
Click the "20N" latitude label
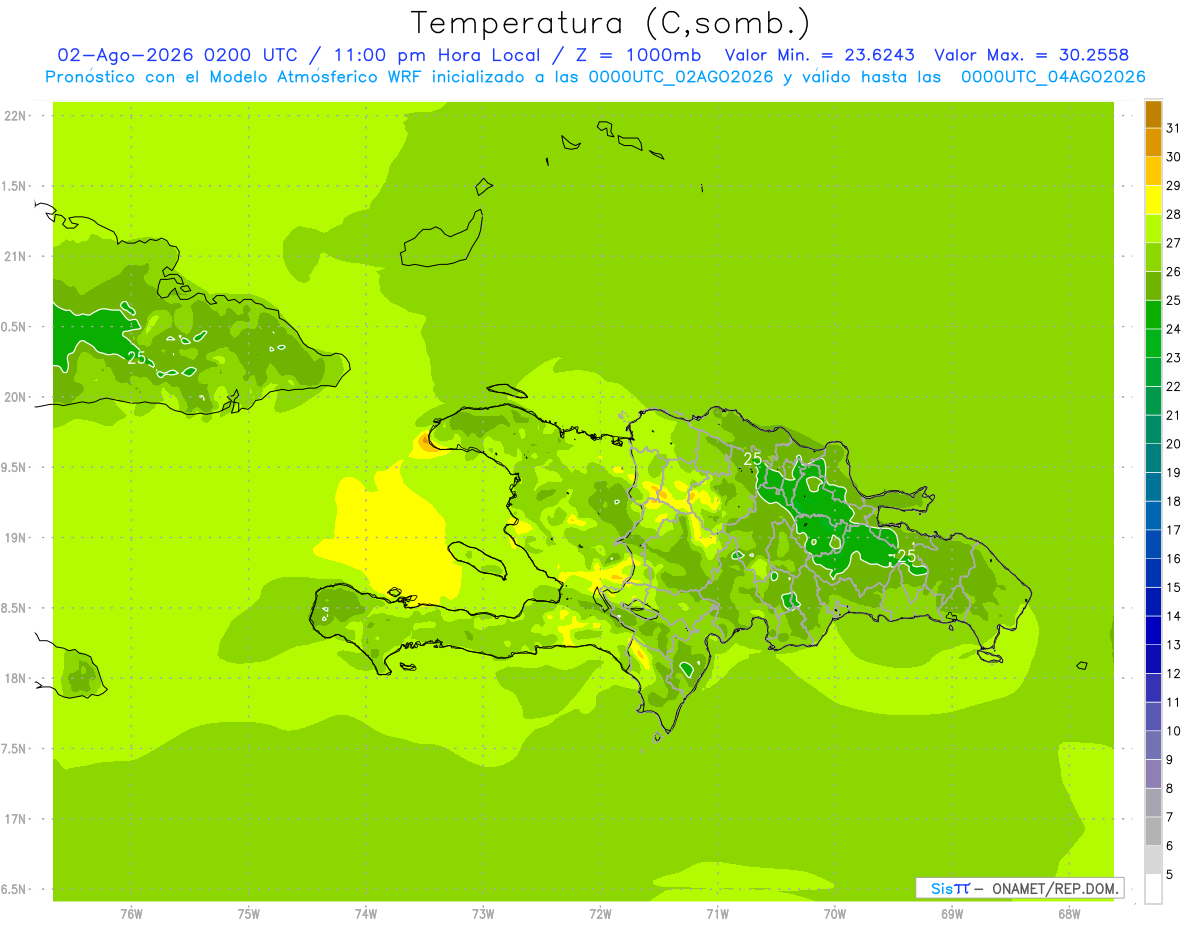click(15, 397)
